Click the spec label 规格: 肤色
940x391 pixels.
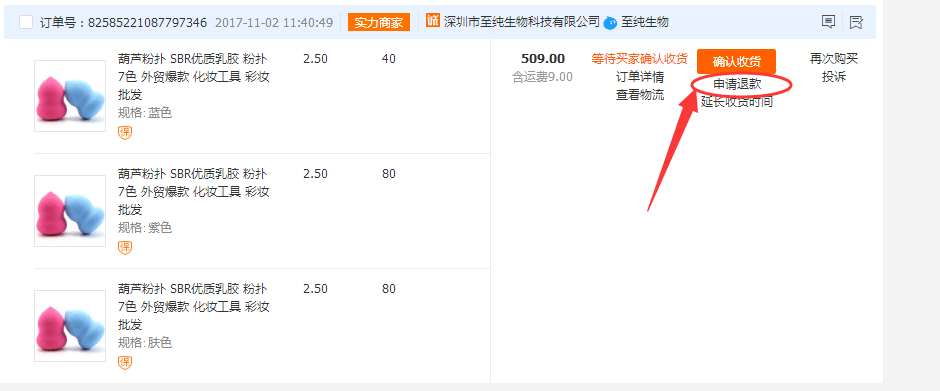click(x=144, y=343)
